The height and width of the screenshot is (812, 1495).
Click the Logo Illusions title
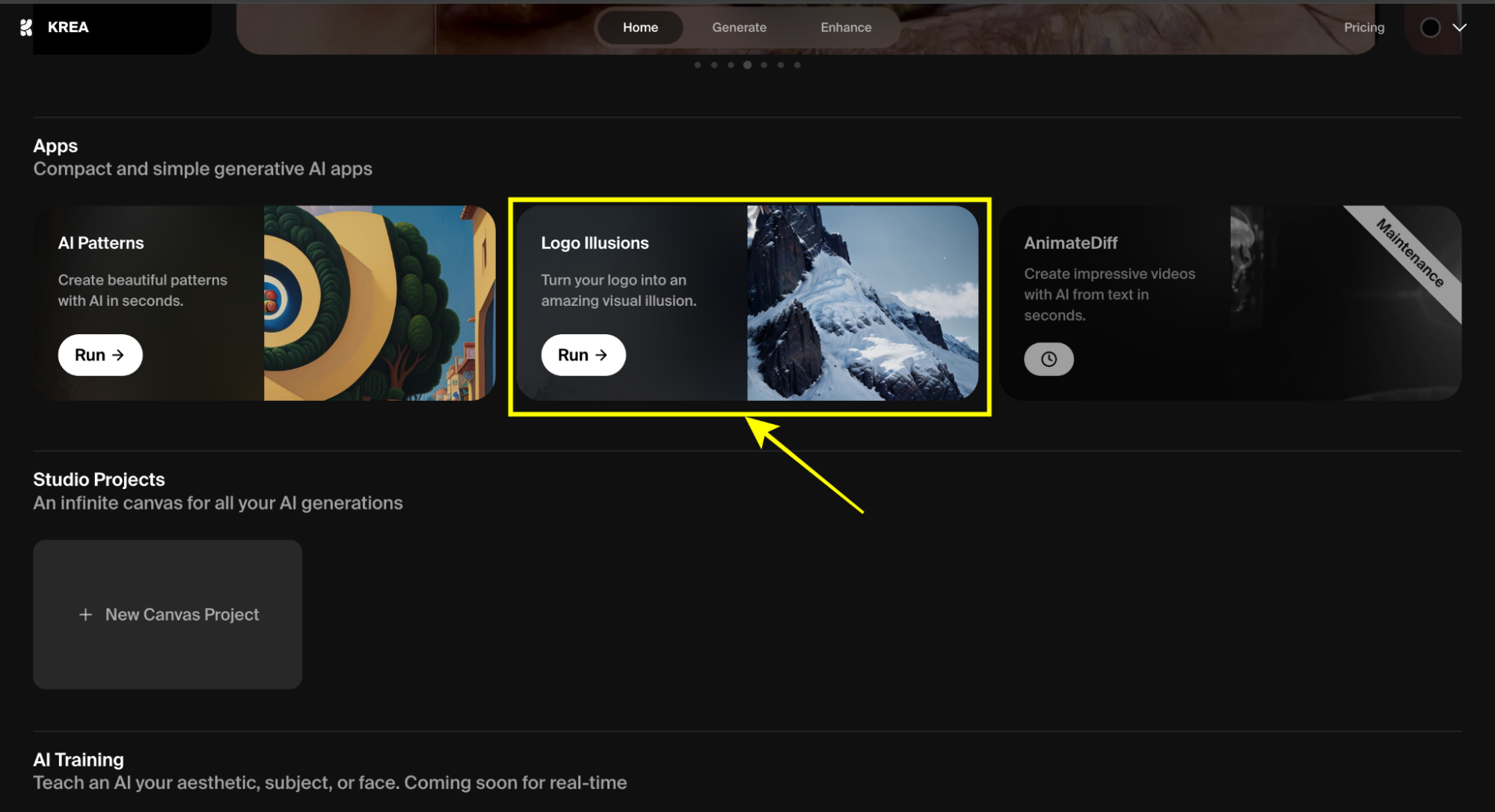tap(595, 243)
